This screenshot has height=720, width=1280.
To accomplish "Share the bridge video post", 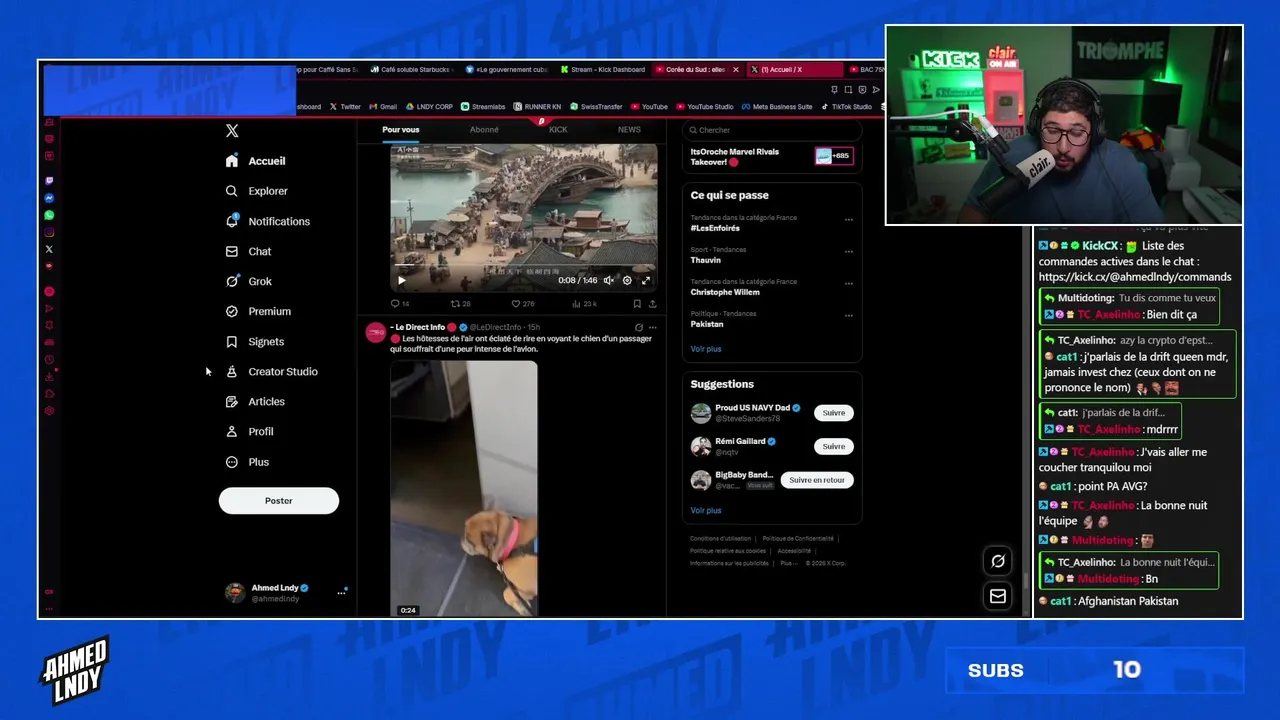I will (653, 304).
